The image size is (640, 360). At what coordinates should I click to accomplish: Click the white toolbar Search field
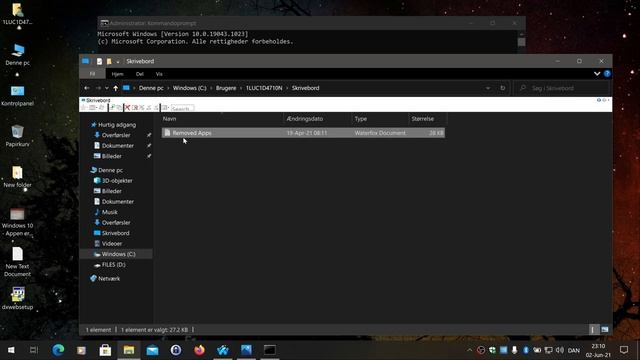[x=182, y=108]
